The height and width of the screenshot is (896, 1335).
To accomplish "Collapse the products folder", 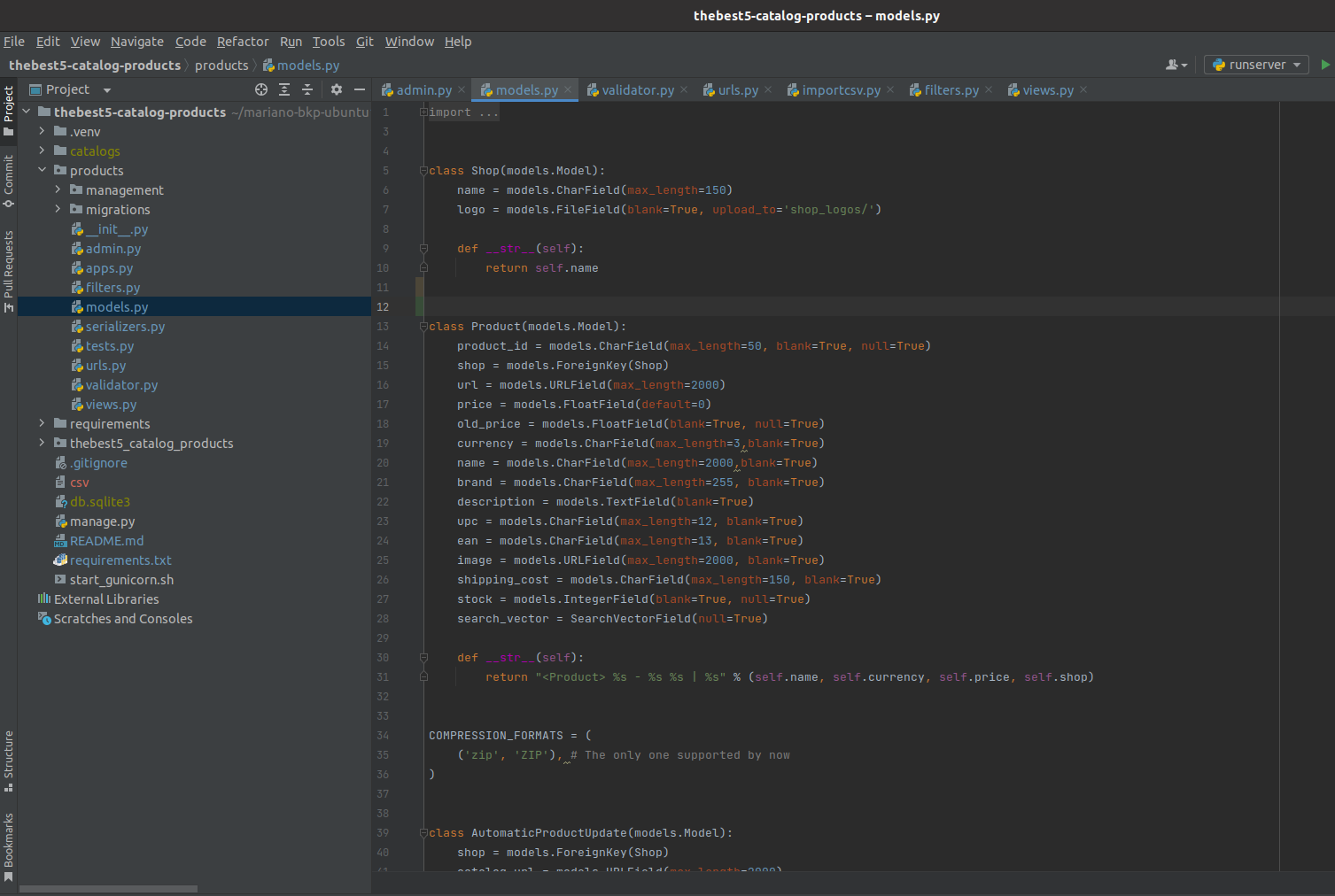I will pyautogui.click(x=42, y=170).
